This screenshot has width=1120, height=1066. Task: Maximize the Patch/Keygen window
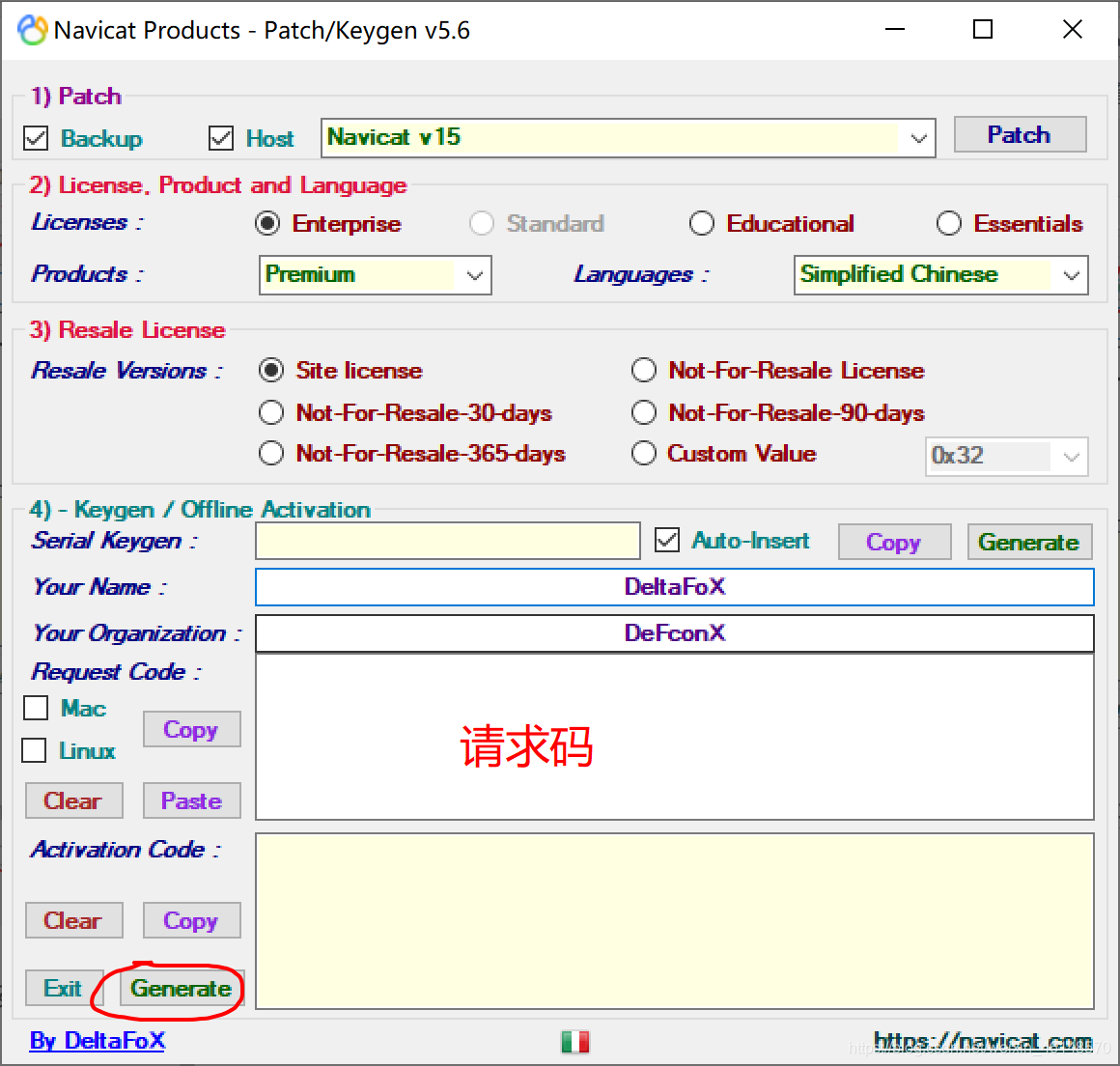click(983, 29)
